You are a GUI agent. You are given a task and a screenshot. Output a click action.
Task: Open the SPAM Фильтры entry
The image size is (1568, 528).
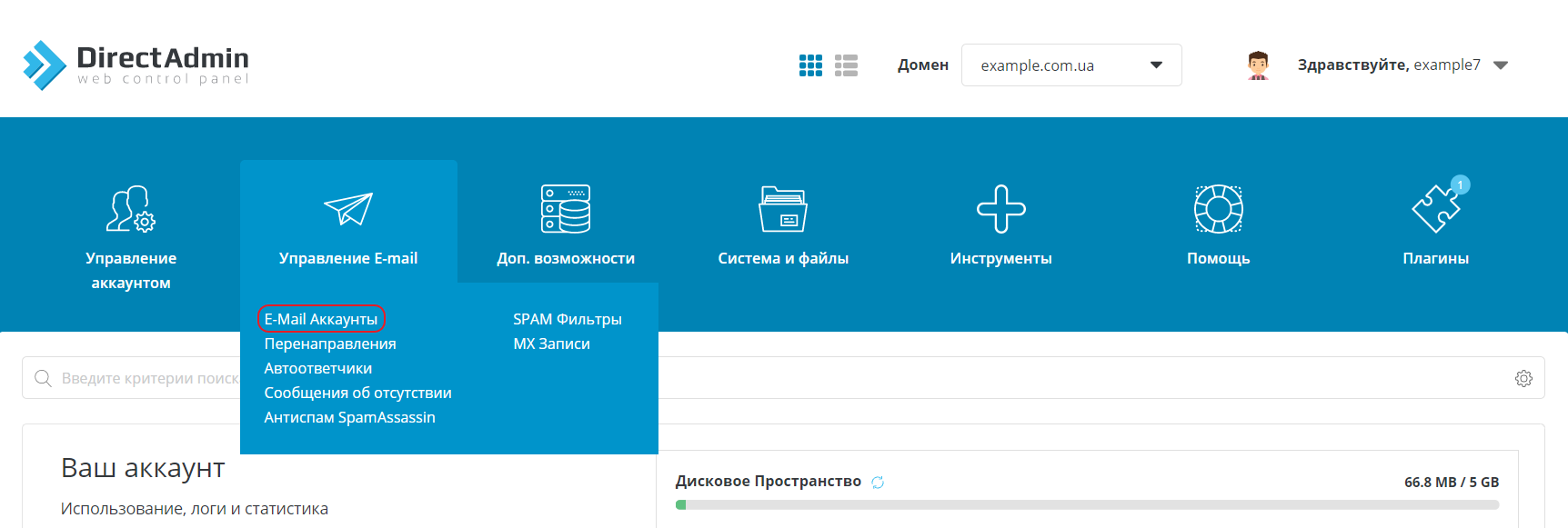(x=567, y=319)
